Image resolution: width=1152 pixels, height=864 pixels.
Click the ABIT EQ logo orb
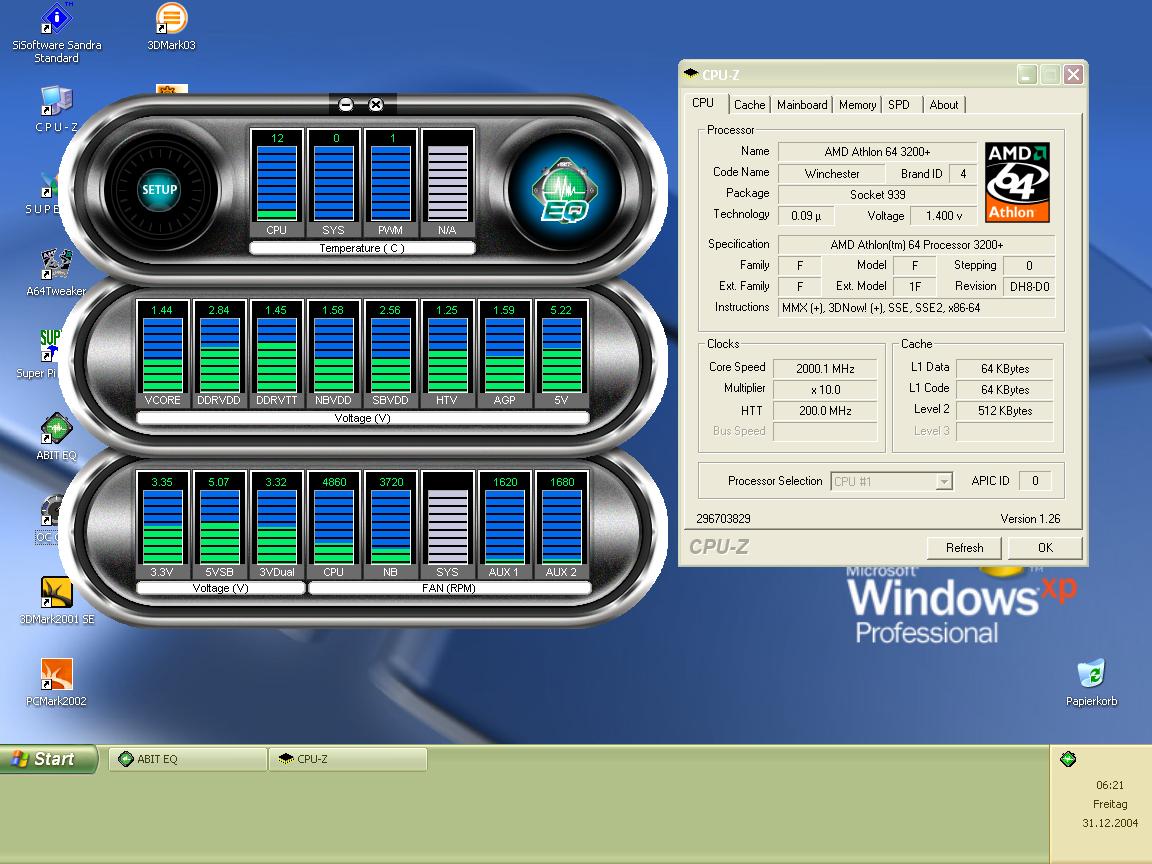point(563,190)
